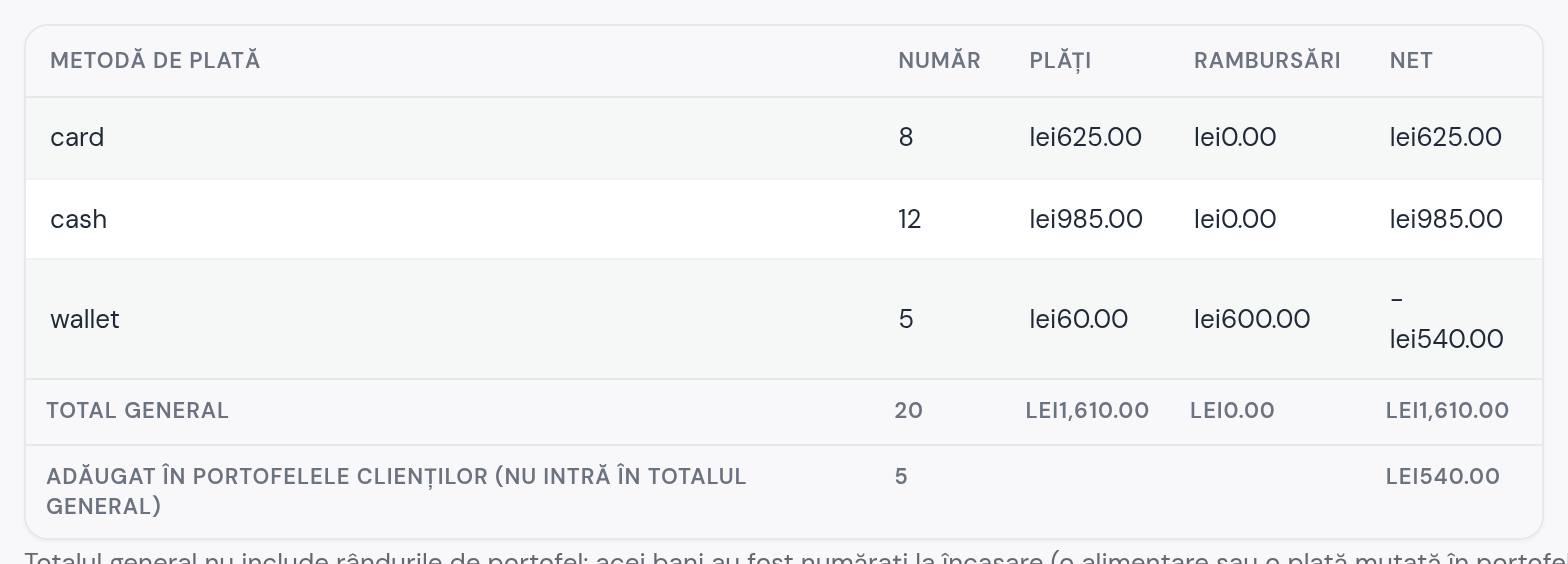Click the NUMĂR column header

tap(939, 61)
